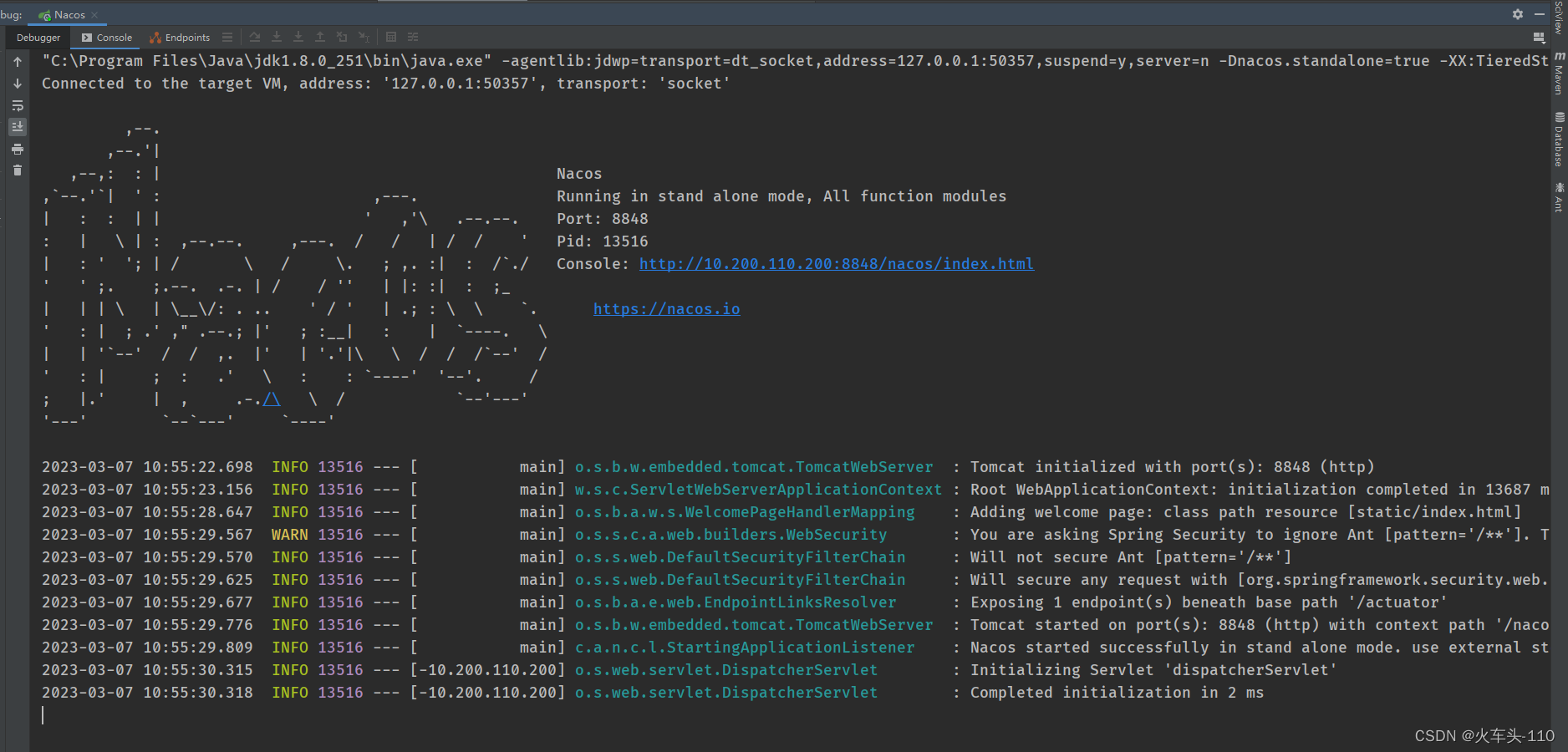Open the SciView side panel
This screenshot has width=1568, height=752.
(x=1559, y=18)
